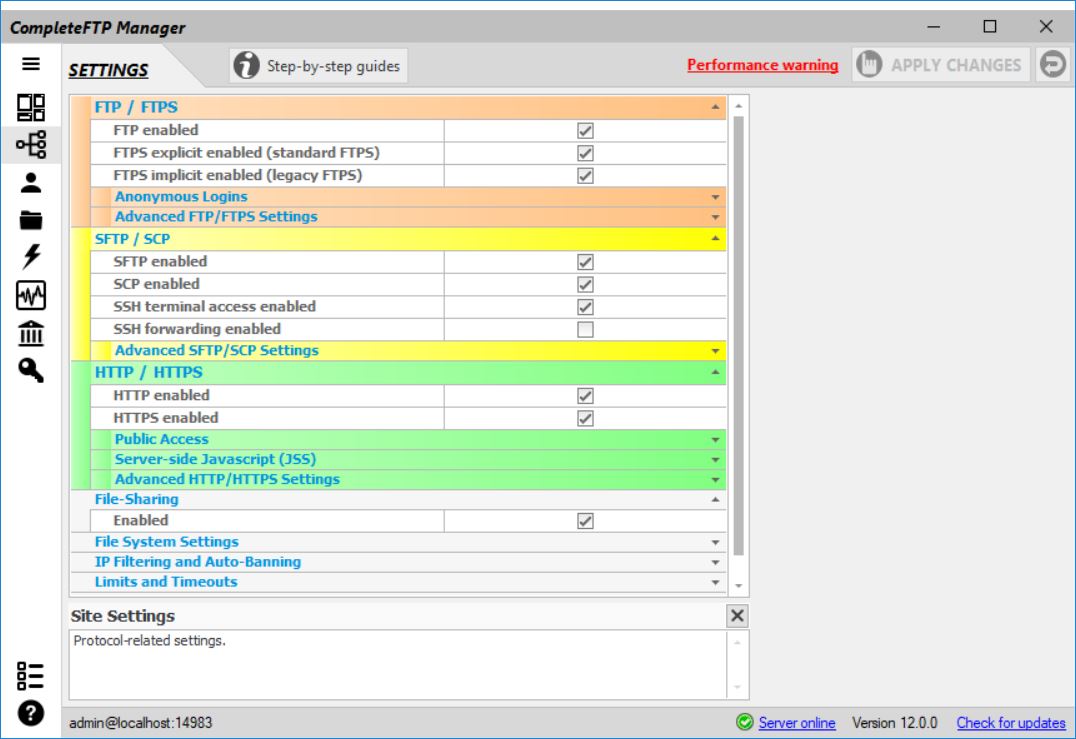This screenshot has width=1076, height=739.
Task: Open the Folders sidebar icon
Action: (31, 220)
